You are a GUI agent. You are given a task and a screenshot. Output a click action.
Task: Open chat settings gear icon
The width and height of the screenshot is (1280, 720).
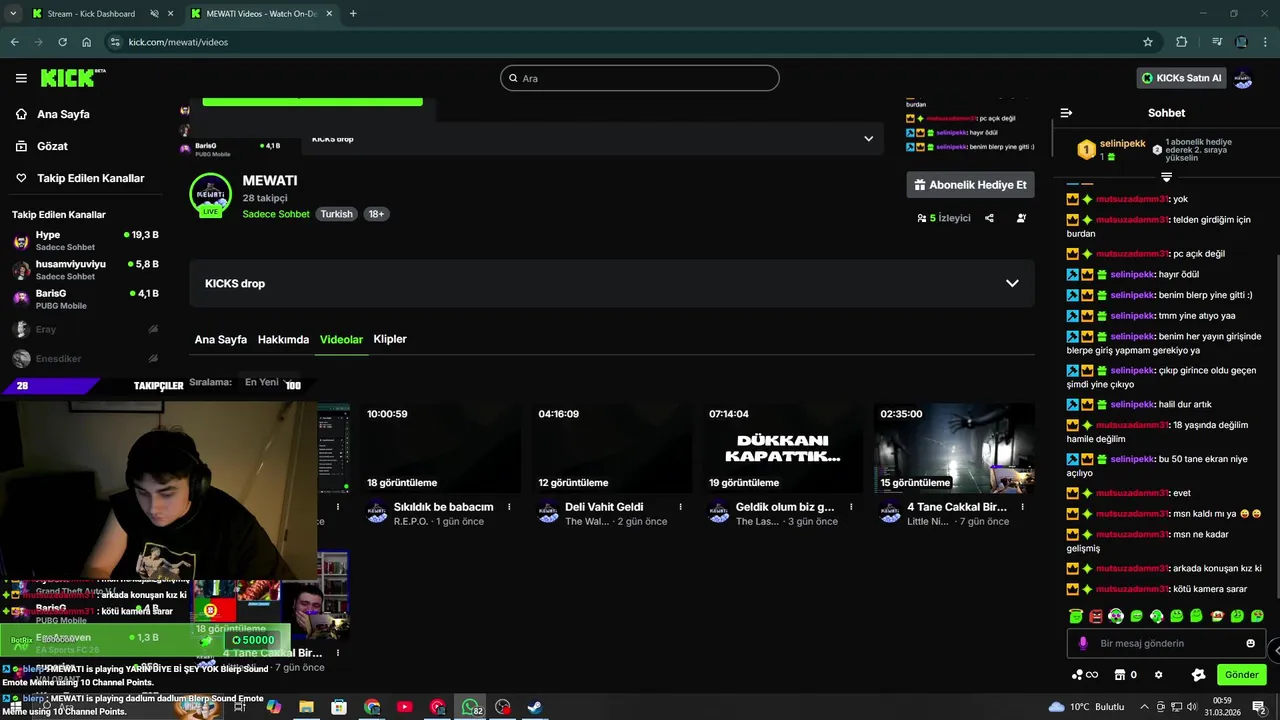(x=1158, y=675)
